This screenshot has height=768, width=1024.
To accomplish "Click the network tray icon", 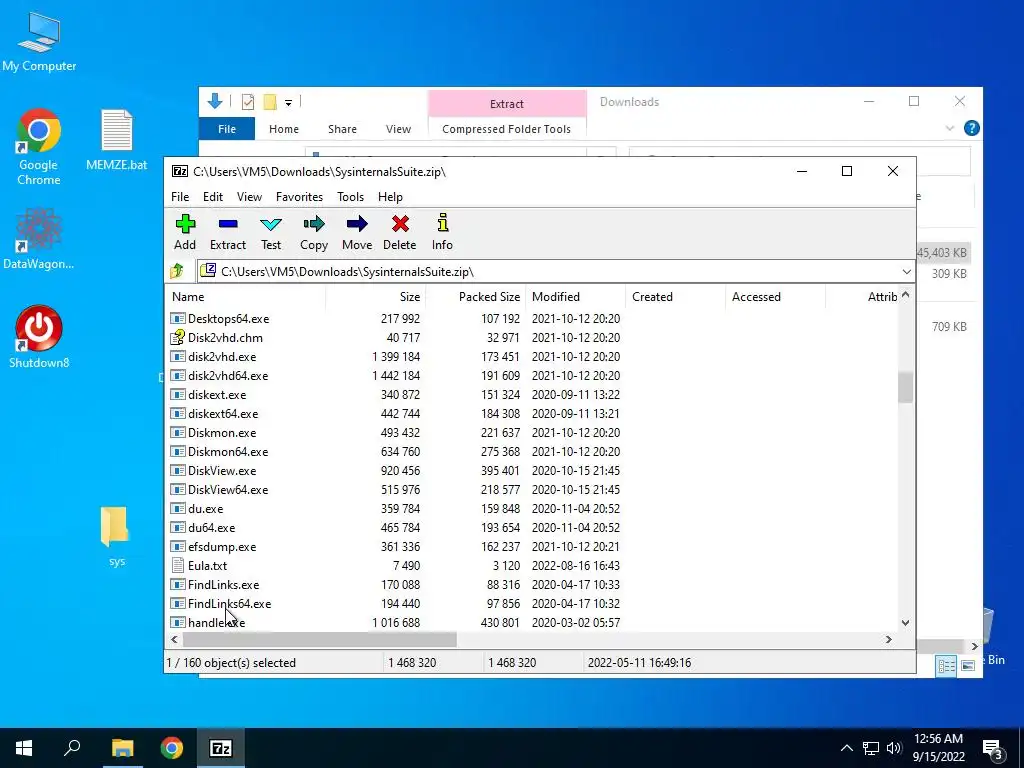I will click(x=871, y=748).
